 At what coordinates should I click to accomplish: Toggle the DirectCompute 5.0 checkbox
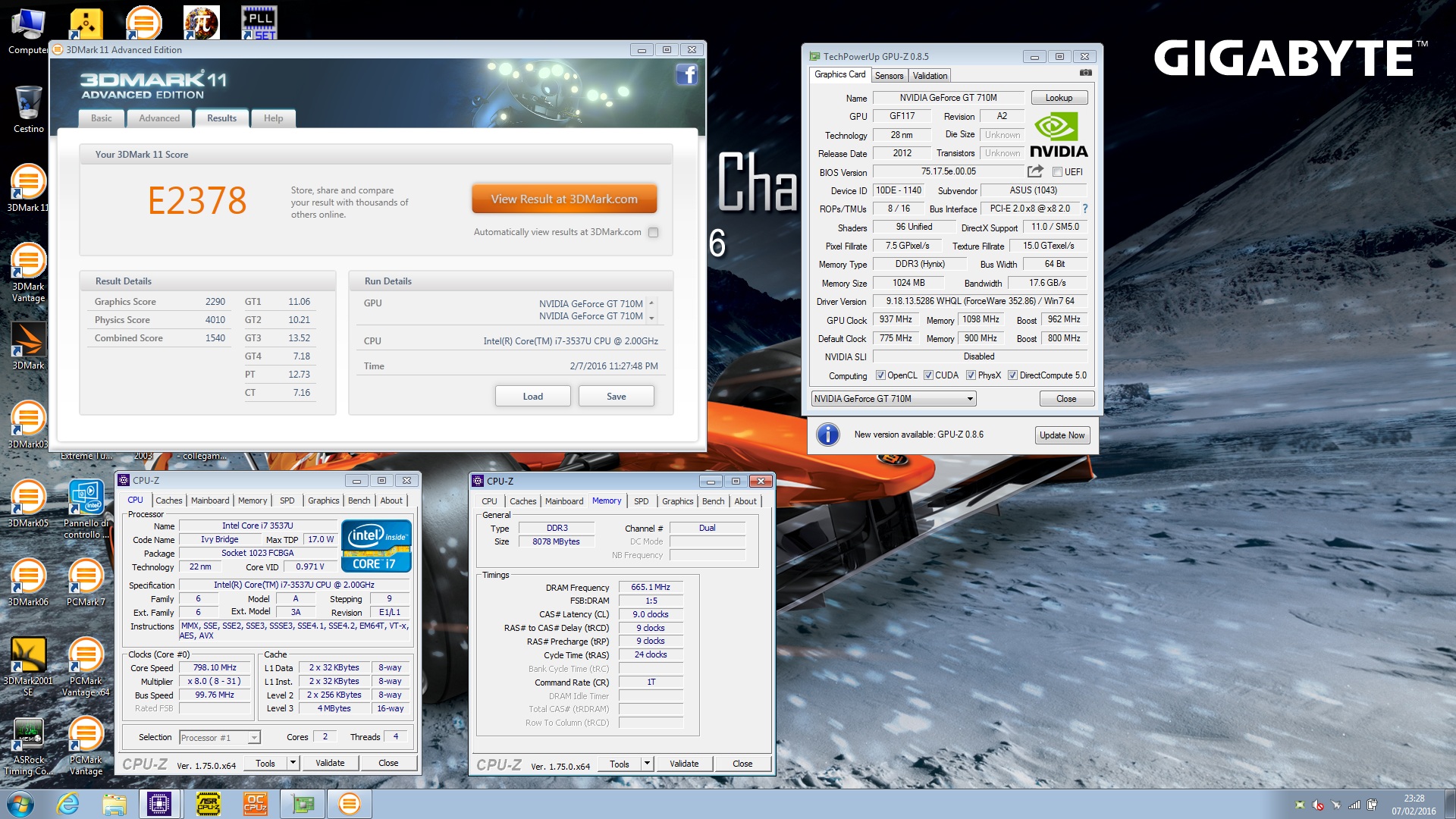click(1012, 375)
